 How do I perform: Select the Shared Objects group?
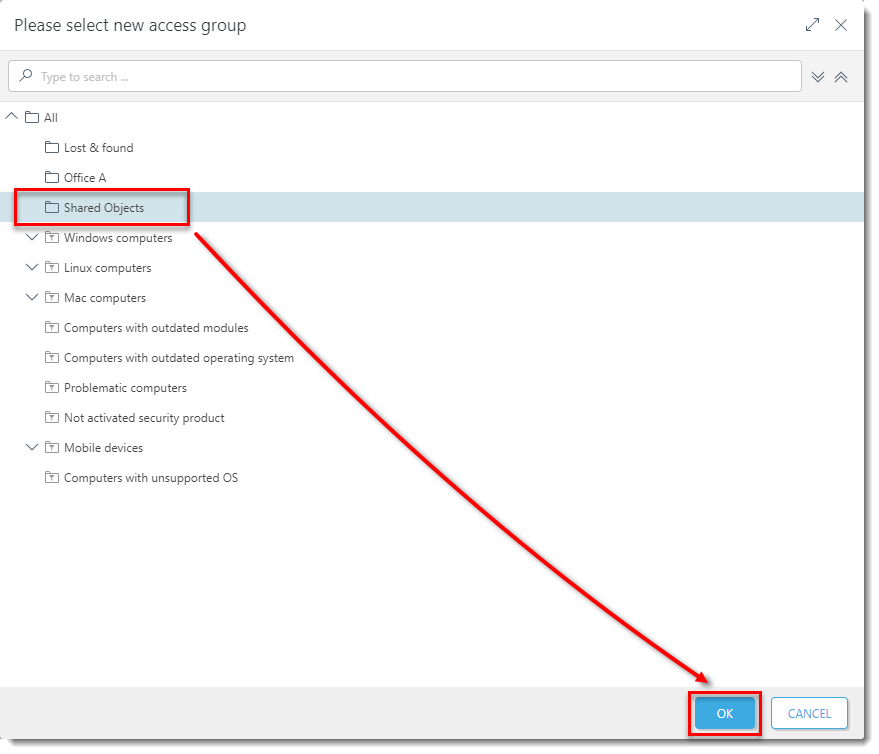coord(104,208)
